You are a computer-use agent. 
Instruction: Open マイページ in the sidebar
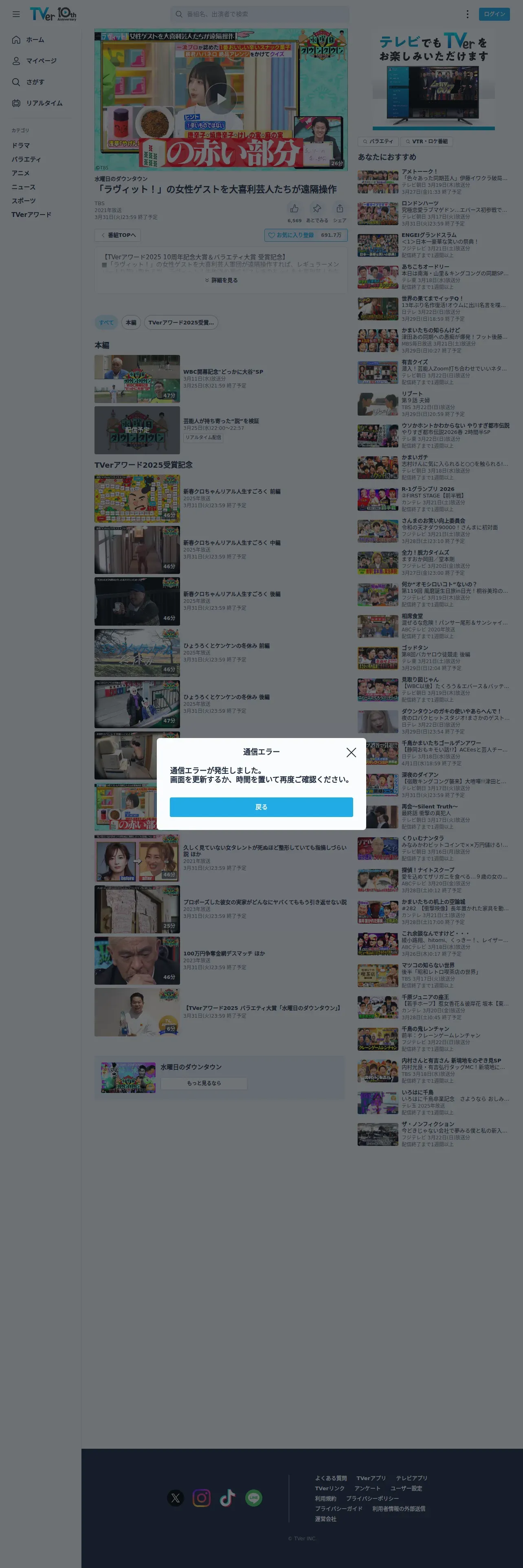tap(34, 61)
